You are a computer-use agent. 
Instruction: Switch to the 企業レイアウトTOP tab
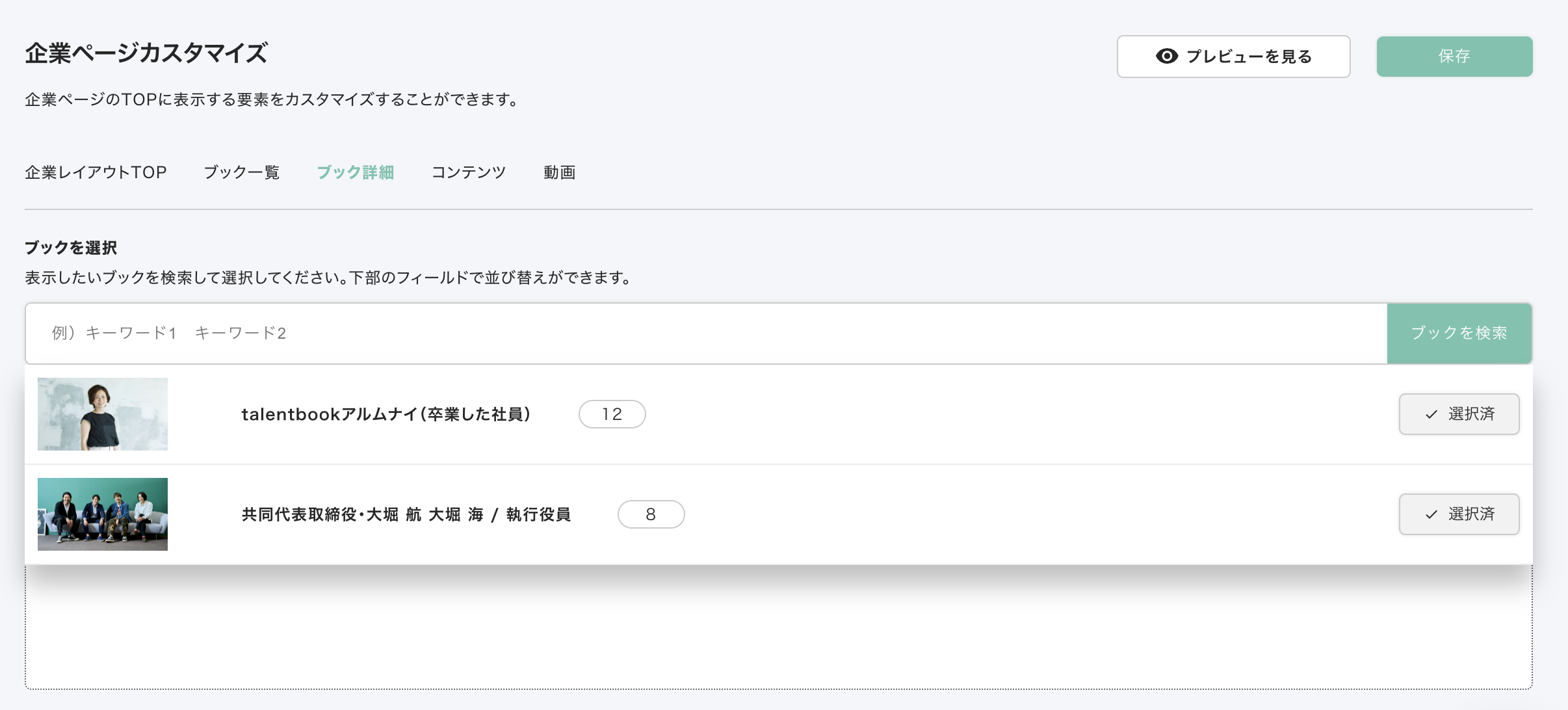(x=96, y=172)
